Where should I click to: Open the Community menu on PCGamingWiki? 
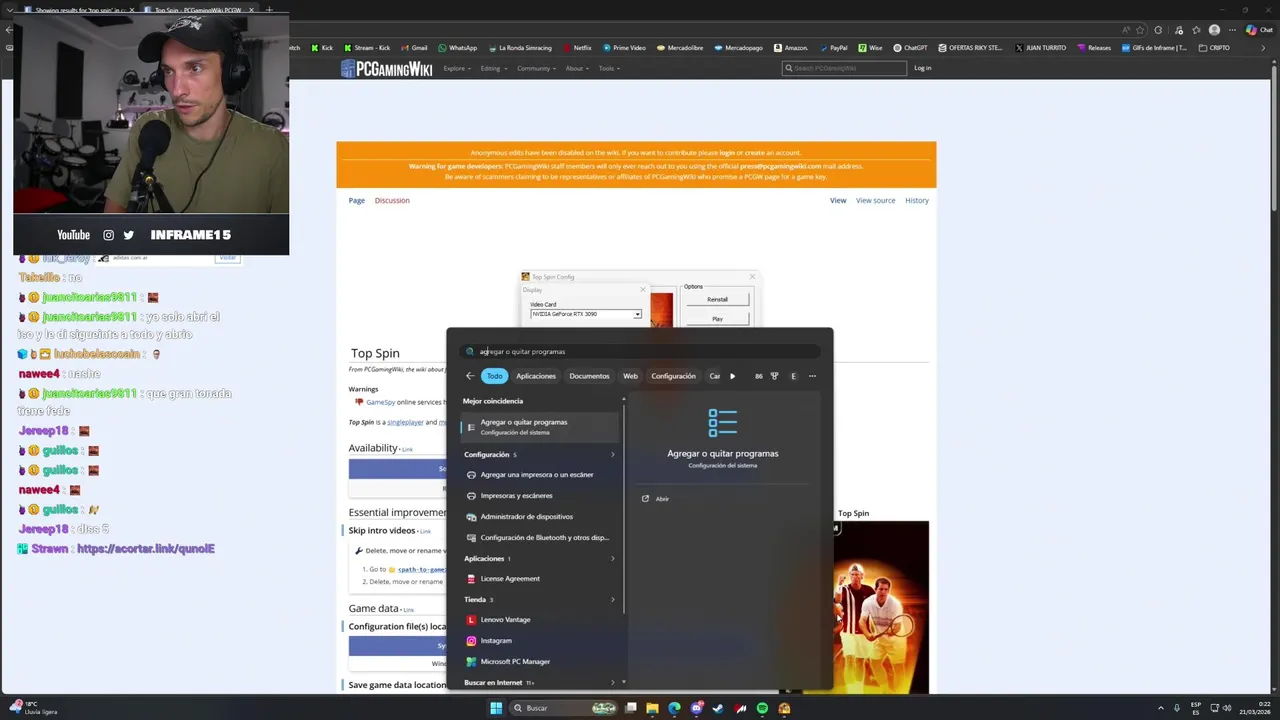tap(536, 68)
